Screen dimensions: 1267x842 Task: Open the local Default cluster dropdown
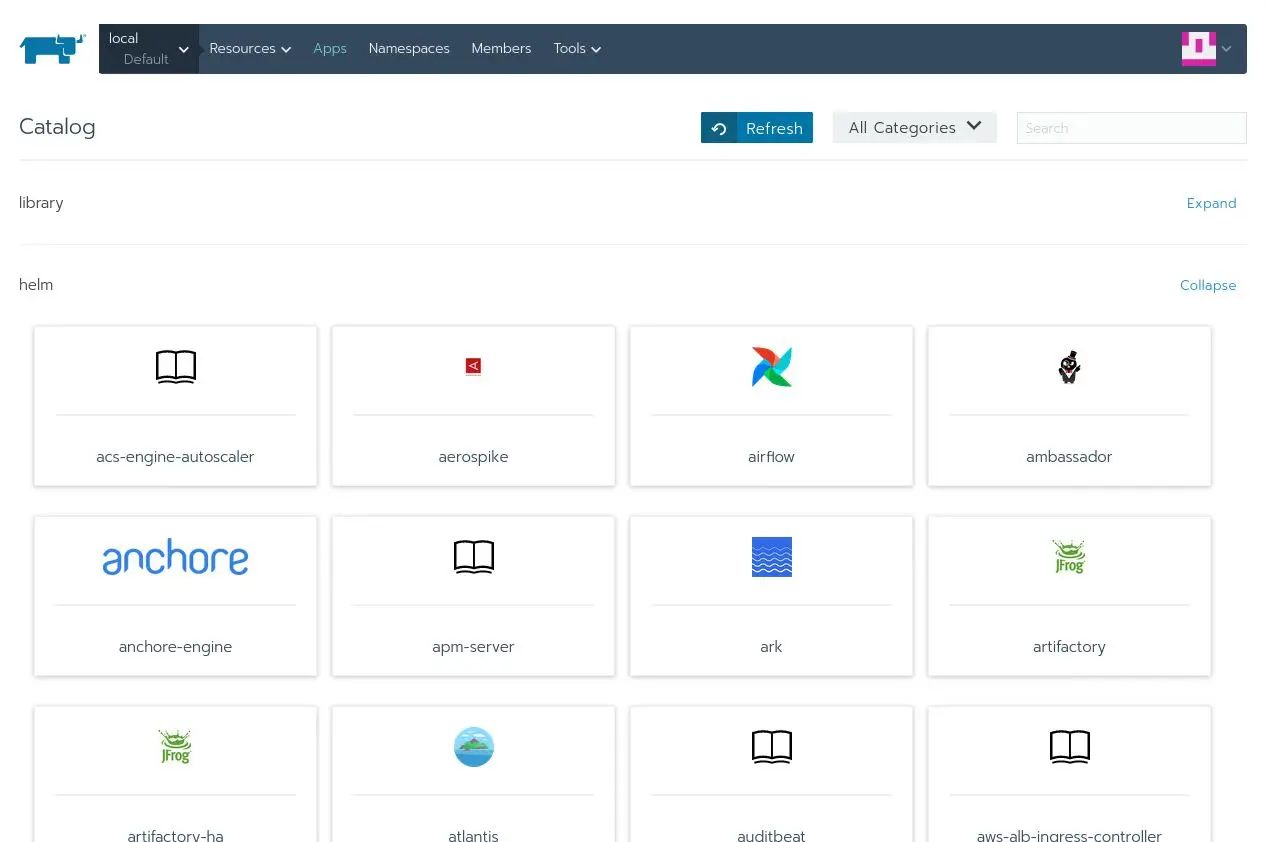[149, 48]
